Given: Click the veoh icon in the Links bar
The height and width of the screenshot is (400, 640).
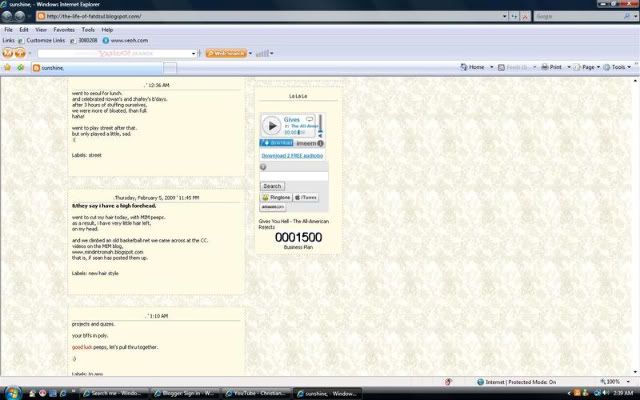Looking at the screenshot, I should (x=106, y=40).
